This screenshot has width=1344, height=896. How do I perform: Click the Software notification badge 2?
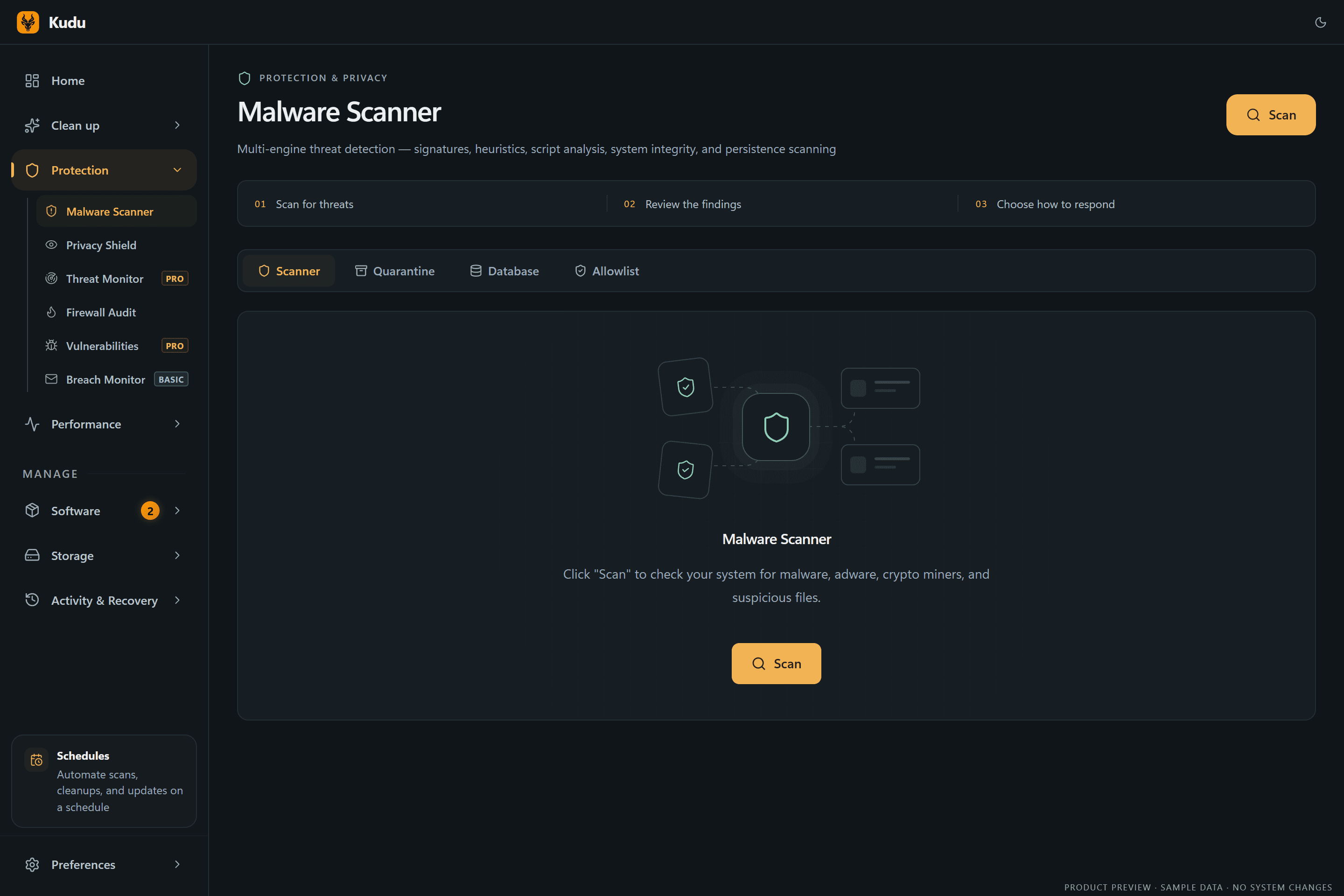pos(150,511)
